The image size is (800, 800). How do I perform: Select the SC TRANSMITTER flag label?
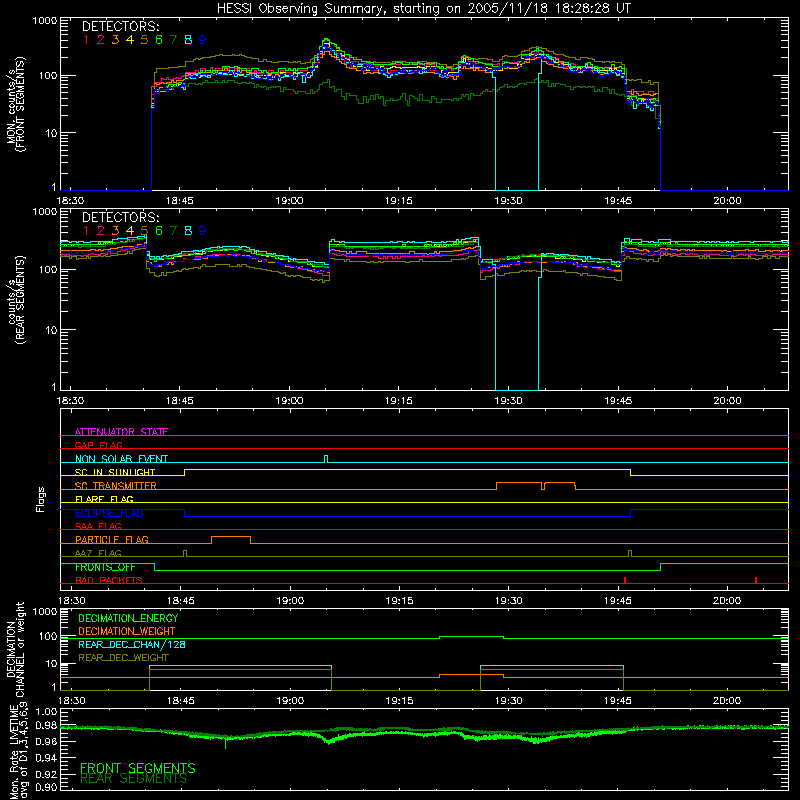click(x=116, y=485)
